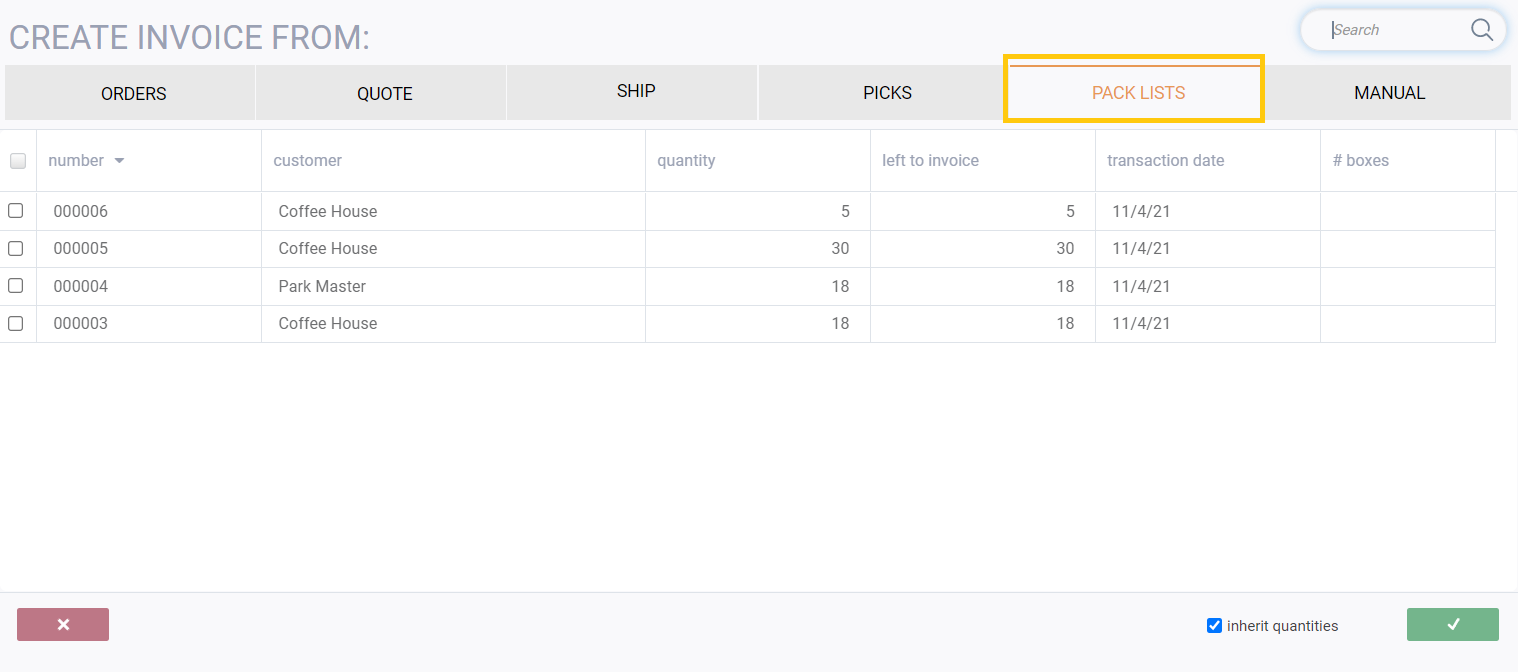This screenshot has height=672, width=1518.
Task: Click the red cancel X button
Action: pyautogui.click(x=63, y=624)
